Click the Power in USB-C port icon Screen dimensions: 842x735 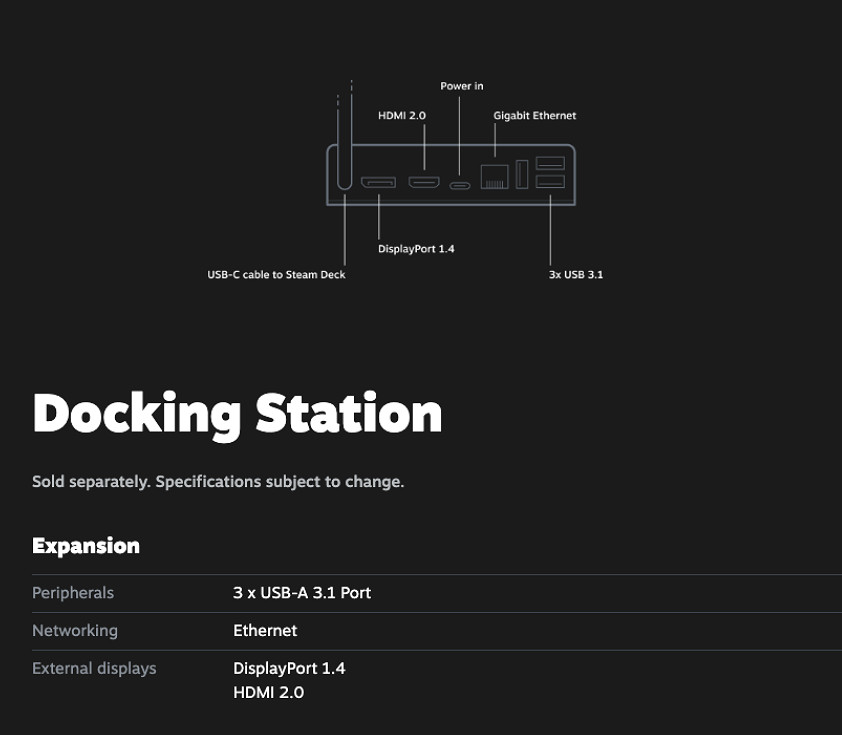tap(458, 185)
